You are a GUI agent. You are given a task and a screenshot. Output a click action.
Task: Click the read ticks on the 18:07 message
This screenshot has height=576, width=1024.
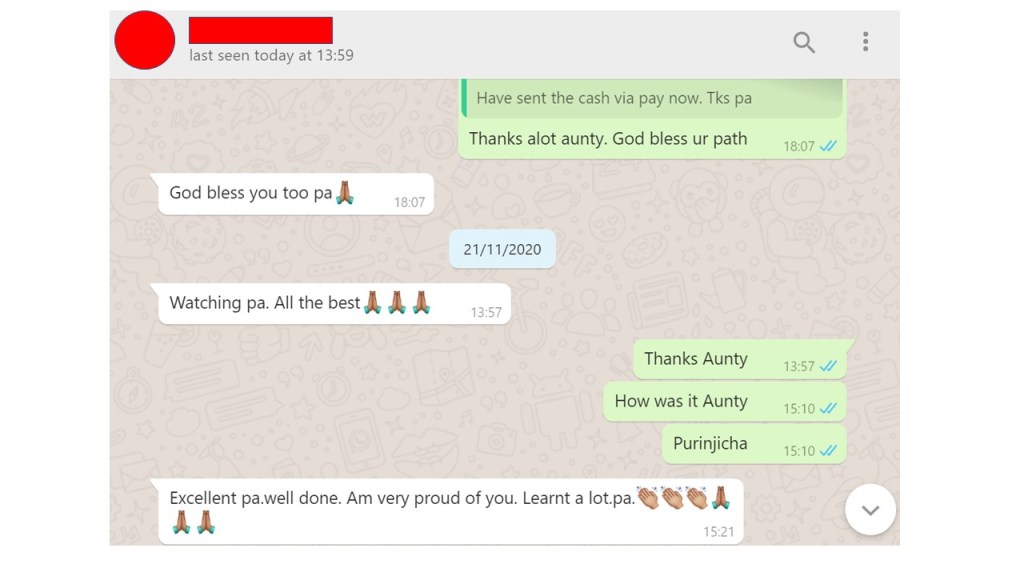click(828, 146)
